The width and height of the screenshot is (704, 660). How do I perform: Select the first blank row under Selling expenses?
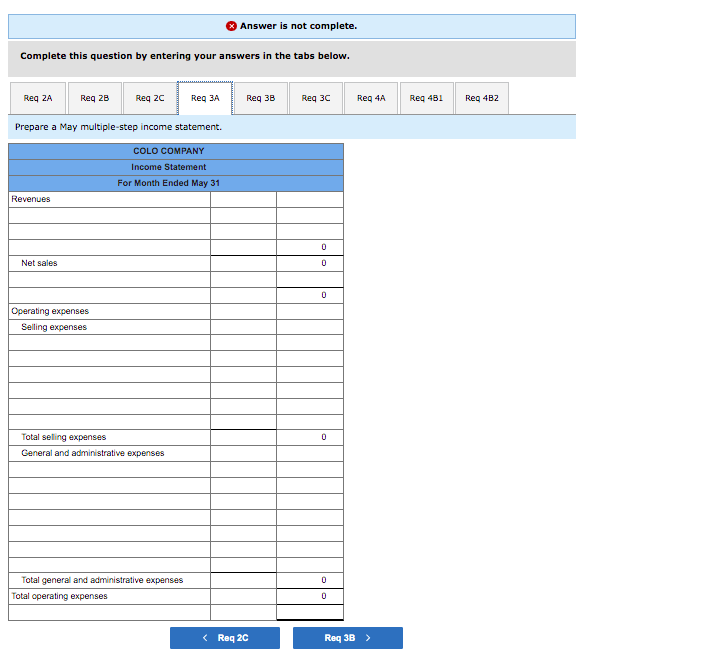point(110,343)
